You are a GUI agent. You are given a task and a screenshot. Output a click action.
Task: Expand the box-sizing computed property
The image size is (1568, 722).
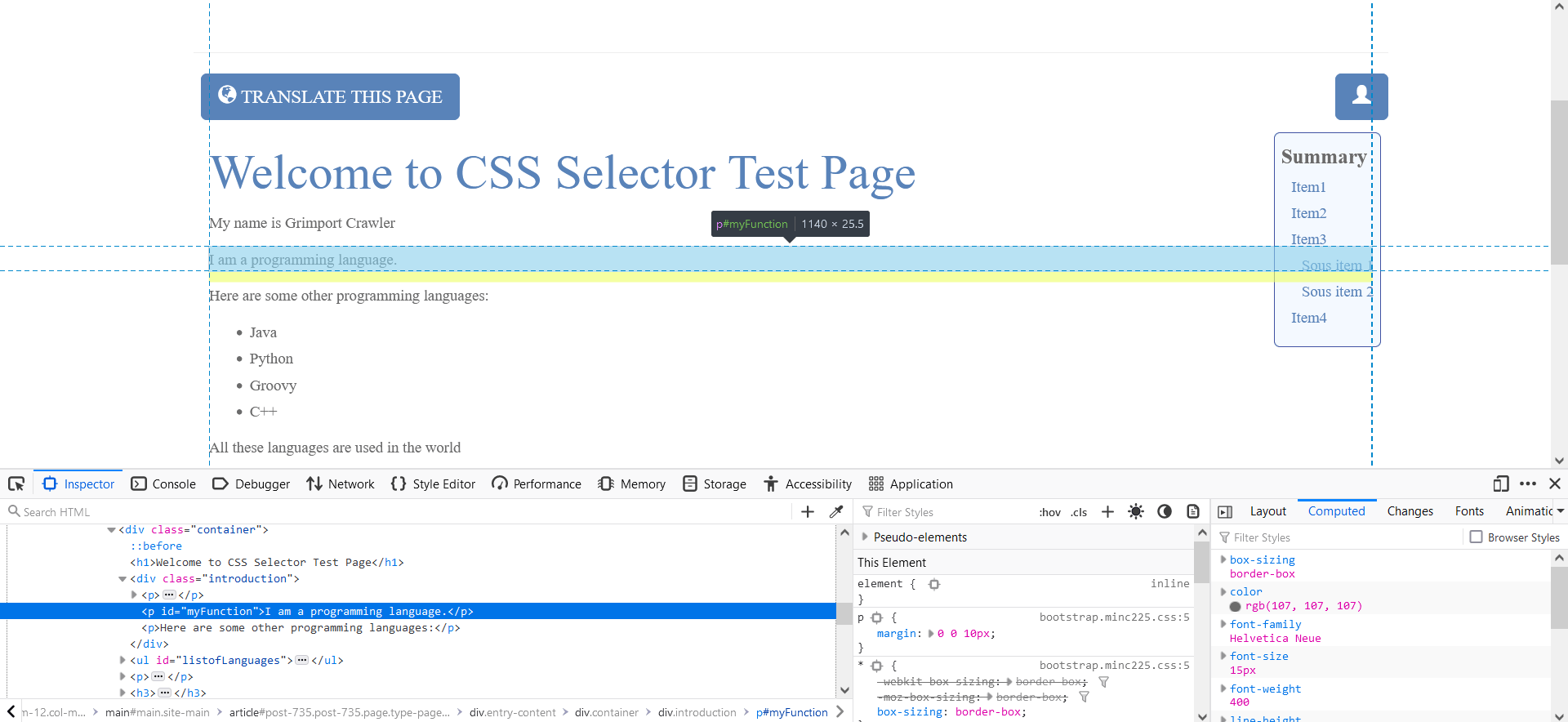[x=1223, y=559]
